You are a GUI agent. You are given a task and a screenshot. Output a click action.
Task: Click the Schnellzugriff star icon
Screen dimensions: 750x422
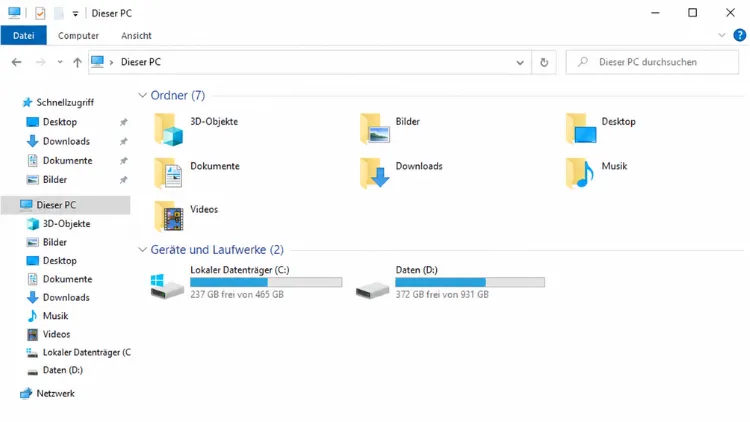pyautogui.click(x=27, y=102)
